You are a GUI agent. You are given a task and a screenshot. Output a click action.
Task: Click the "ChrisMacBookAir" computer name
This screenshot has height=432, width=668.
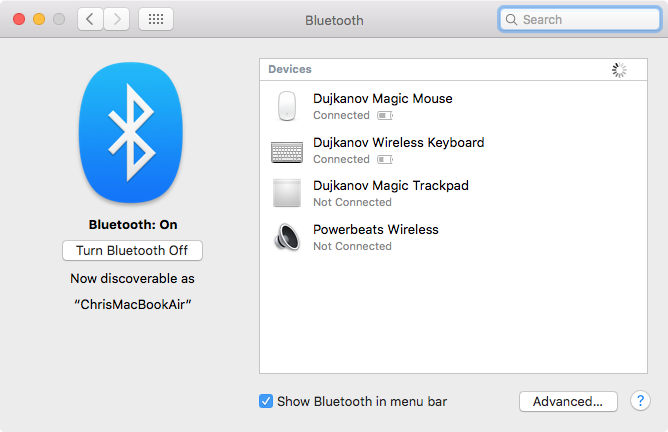click(x=132, y=304)
